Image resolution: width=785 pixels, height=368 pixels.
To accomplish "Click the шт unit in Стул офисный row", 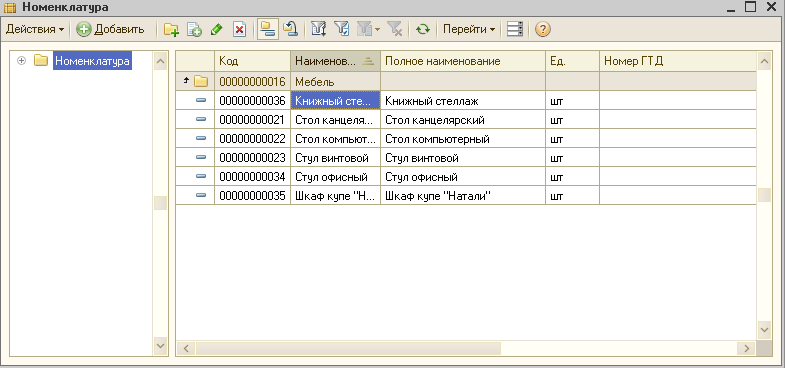I will pos(556,177).
